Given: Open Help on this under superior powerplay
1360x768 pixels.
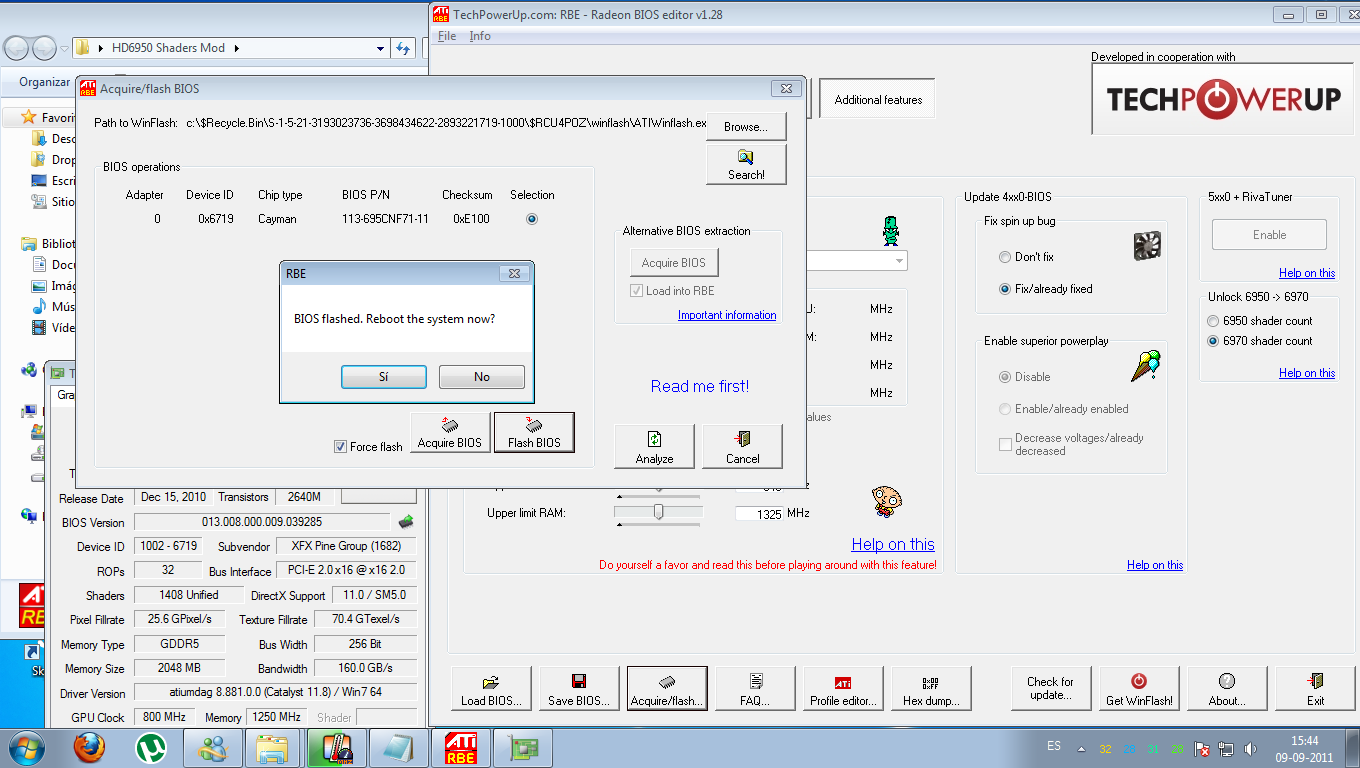Looking at the screenshot, I should [1155, 565].
